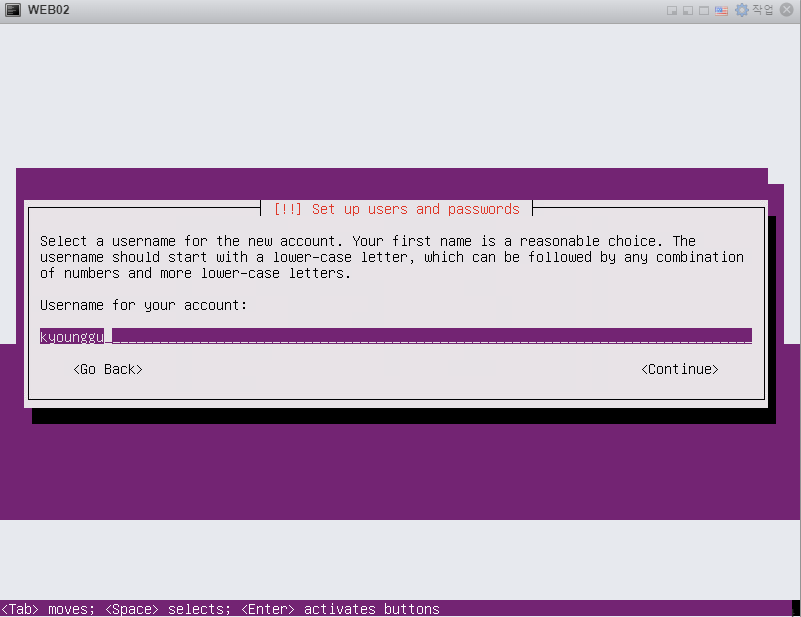Close the WEB02 console window
Viewport: 801px width, 617px height.
(787, 10)
